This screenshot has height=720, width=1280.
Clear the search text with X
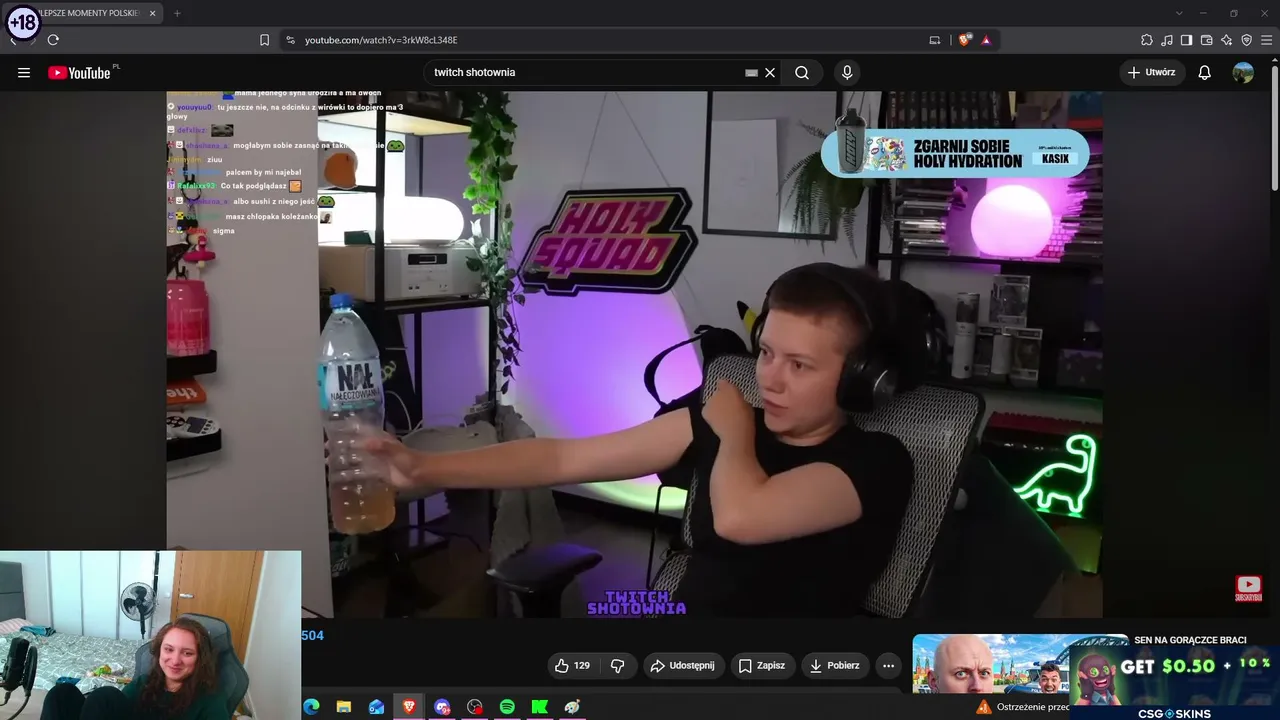pyautogui.click(x=770, y=72)
